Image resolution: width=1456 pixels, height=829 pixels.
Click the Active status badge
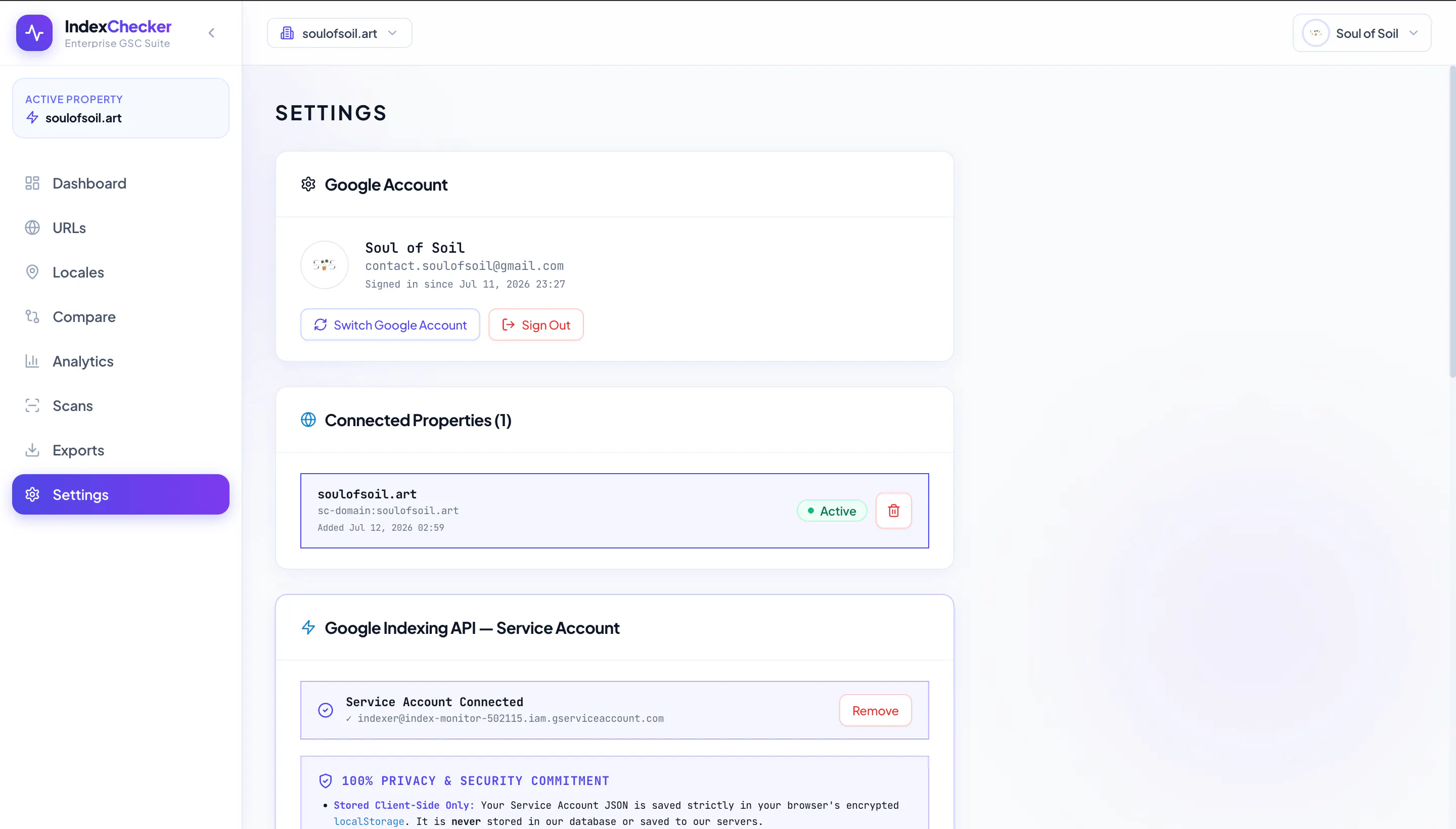(x=832, y=511)
